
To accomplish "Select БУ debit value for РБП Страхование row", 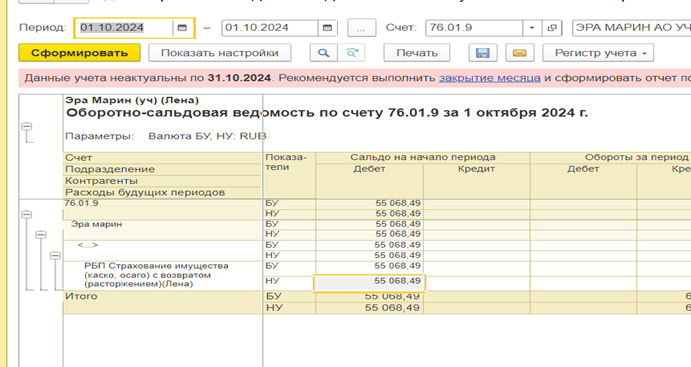I will (x=398, y=266).
